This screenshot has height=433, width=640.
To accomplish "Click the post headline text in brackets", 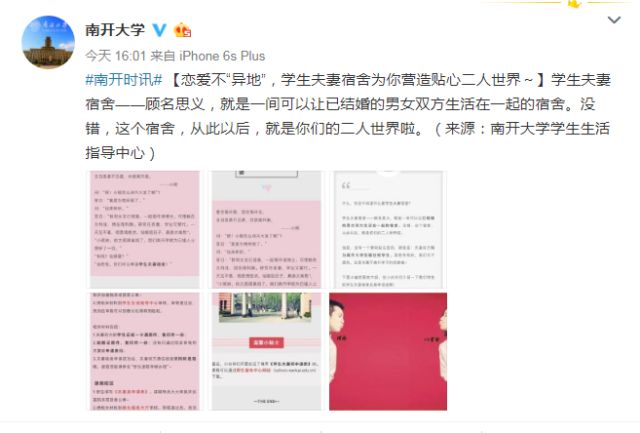I will (359, 80).
